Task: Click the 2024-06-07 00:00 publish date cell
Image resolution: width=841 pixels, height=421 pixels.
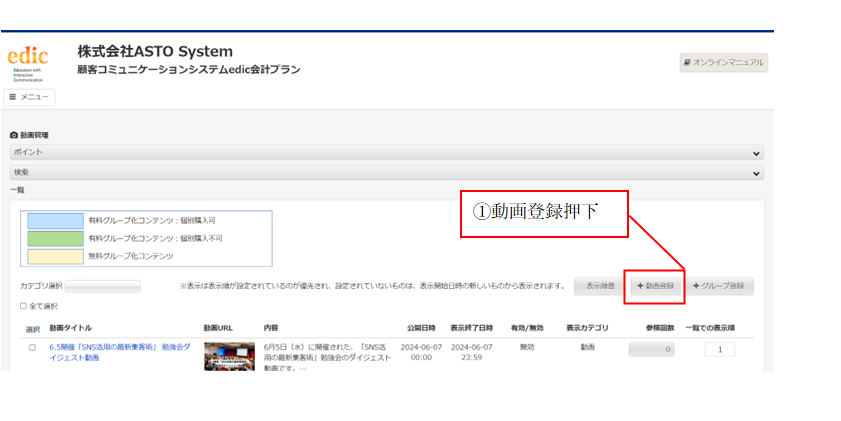Action: [x=421, y=352]
